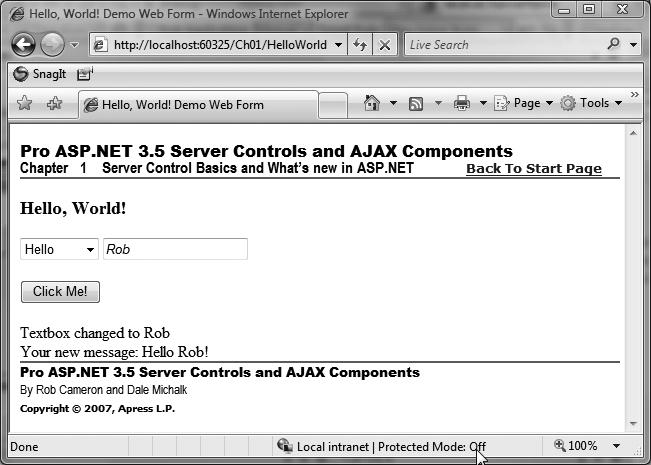Open a new blank tab
Screen dimensions: 651x465
click(x=333, y=105)
